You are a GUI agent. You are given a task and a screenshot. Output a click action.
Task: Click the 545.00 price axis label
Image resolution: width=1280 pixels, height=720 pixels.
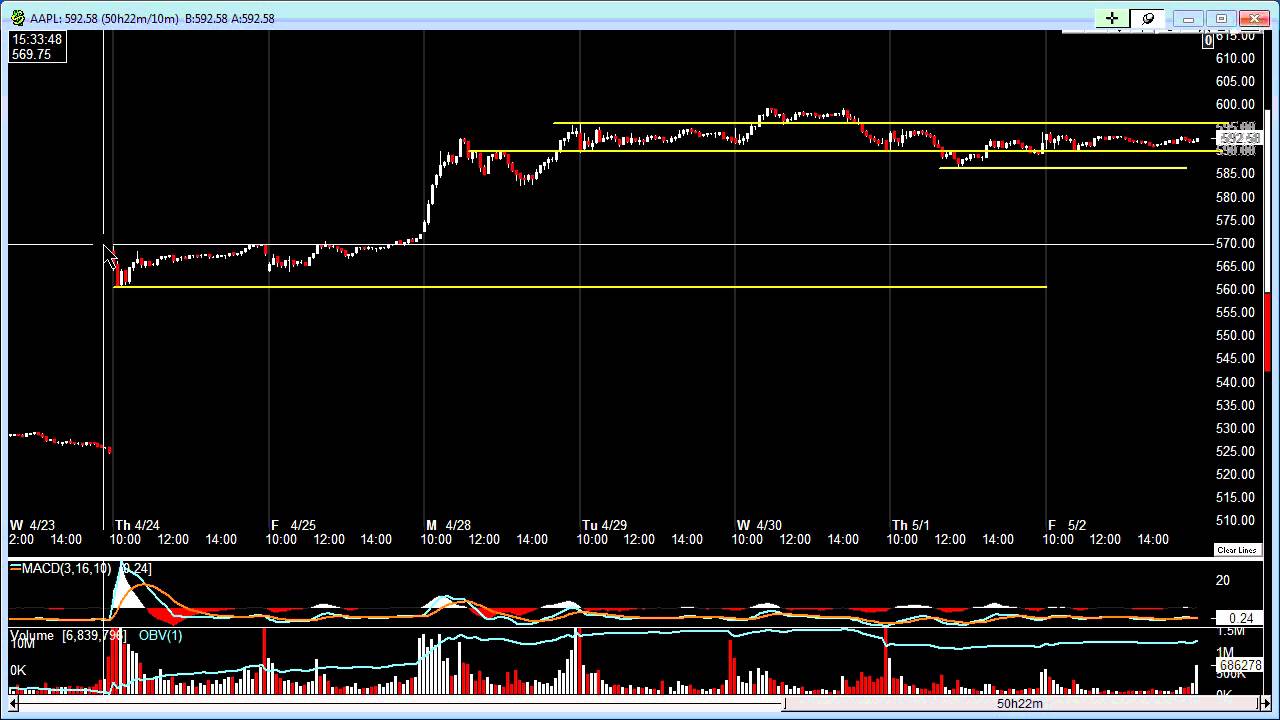[1235, 358]
